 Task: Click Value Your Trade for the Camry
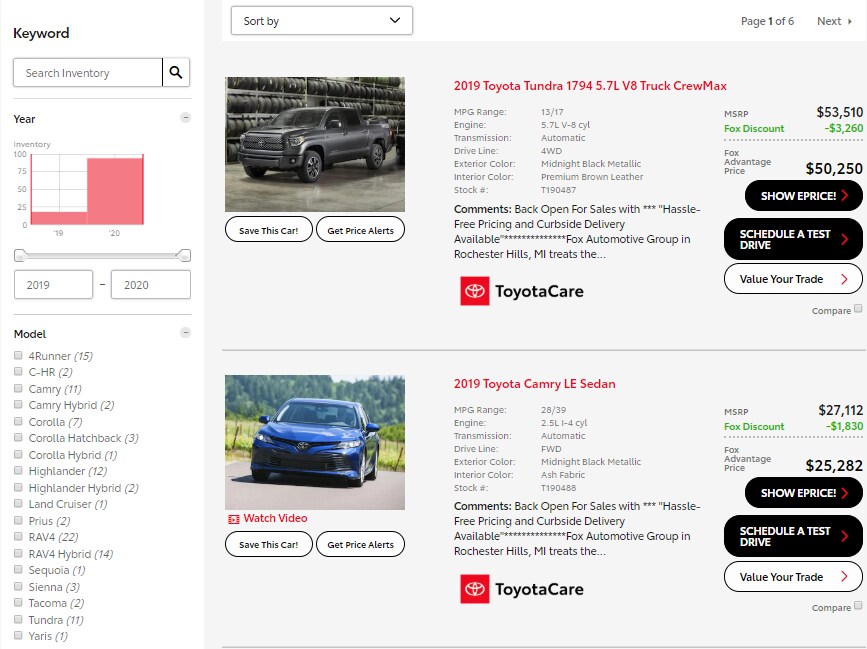793,577
